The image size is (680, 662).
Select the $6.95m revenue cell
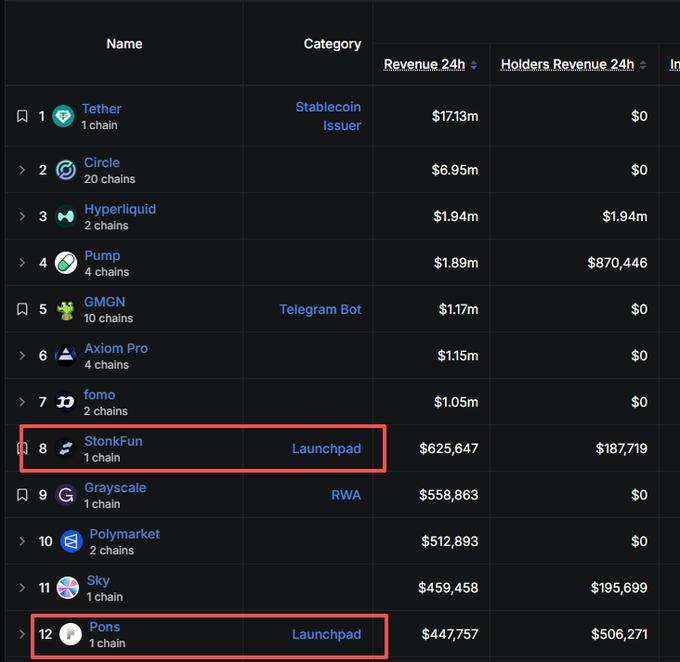pyautogui.click(x=454, y=170)
